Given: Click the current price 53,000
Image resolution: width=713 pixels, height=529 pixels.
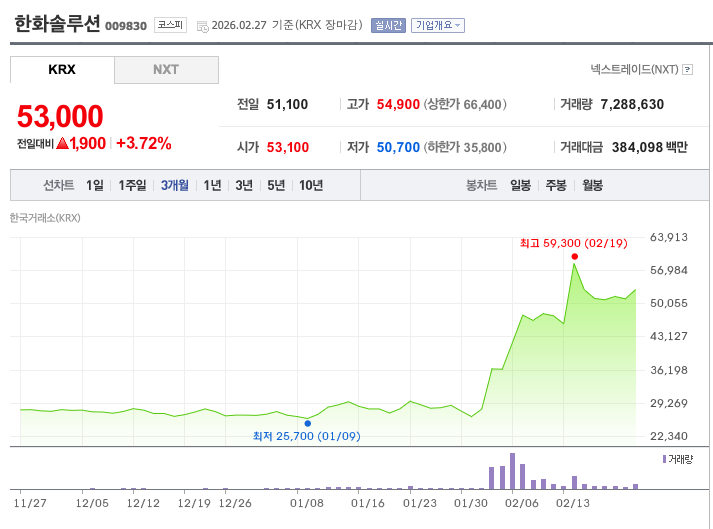Looking at the screenshot, I should (x=60, y=116).
